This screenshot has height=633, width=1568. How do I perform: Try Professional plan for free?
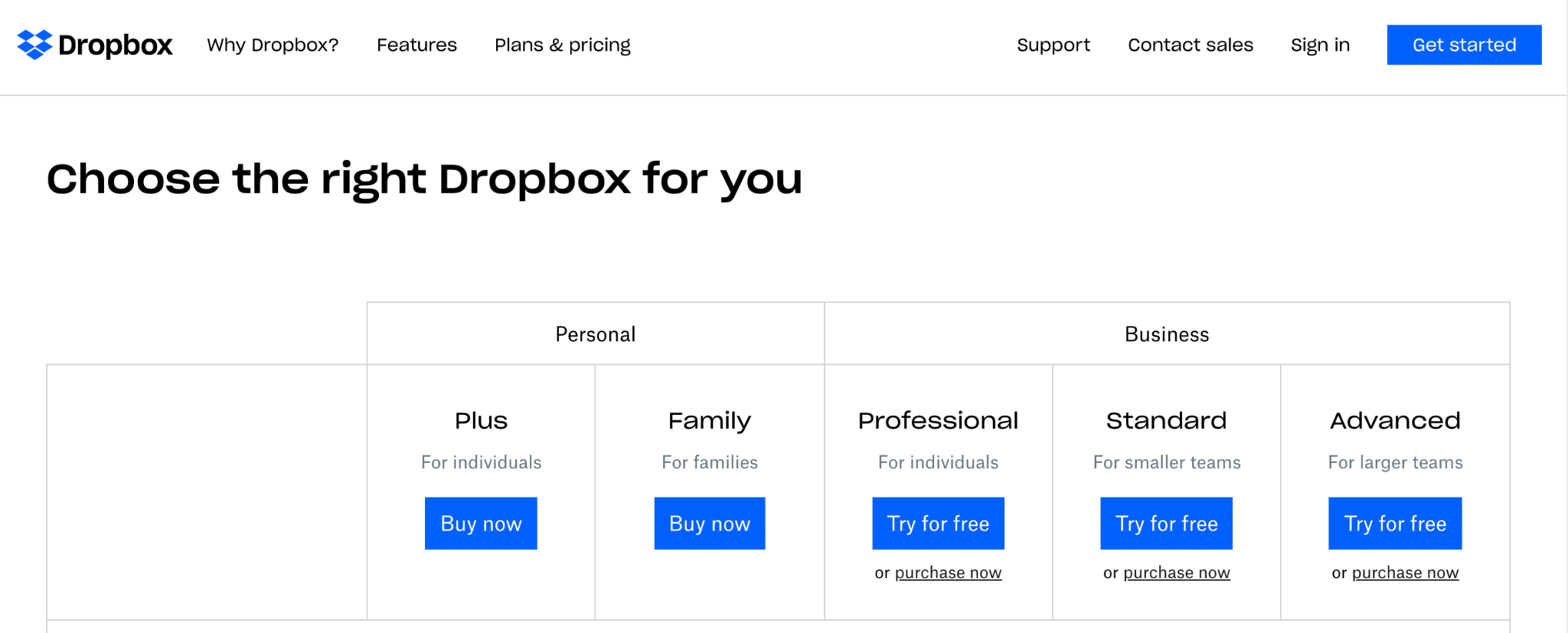pyautogui.click(x=938, y=524)
